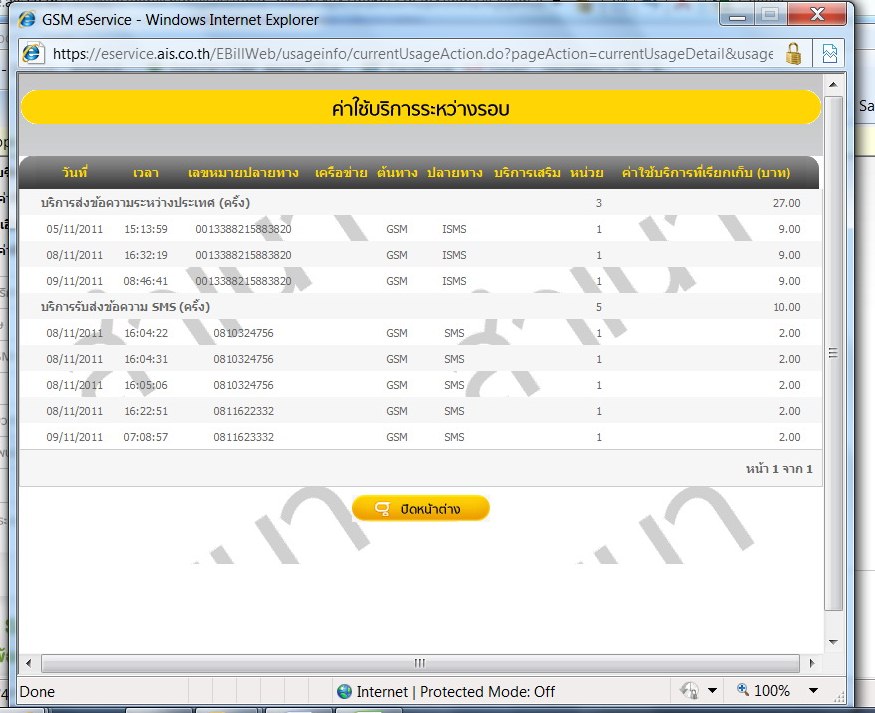
Task: Click the time 16:04:31
Action: click(x=146, y=359)
